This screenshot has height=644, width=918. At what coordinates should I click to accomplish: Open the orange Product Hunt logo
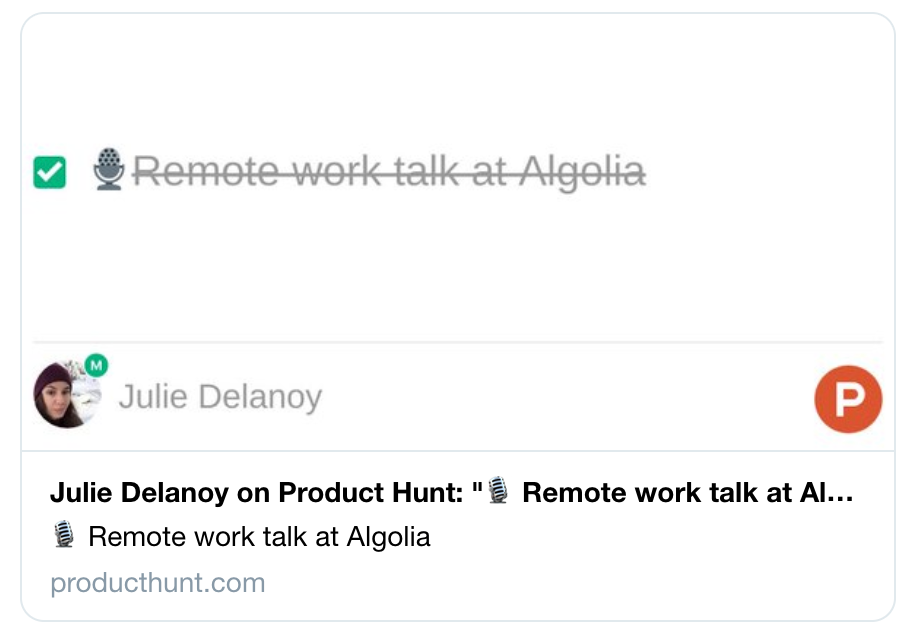click(848, 399)
